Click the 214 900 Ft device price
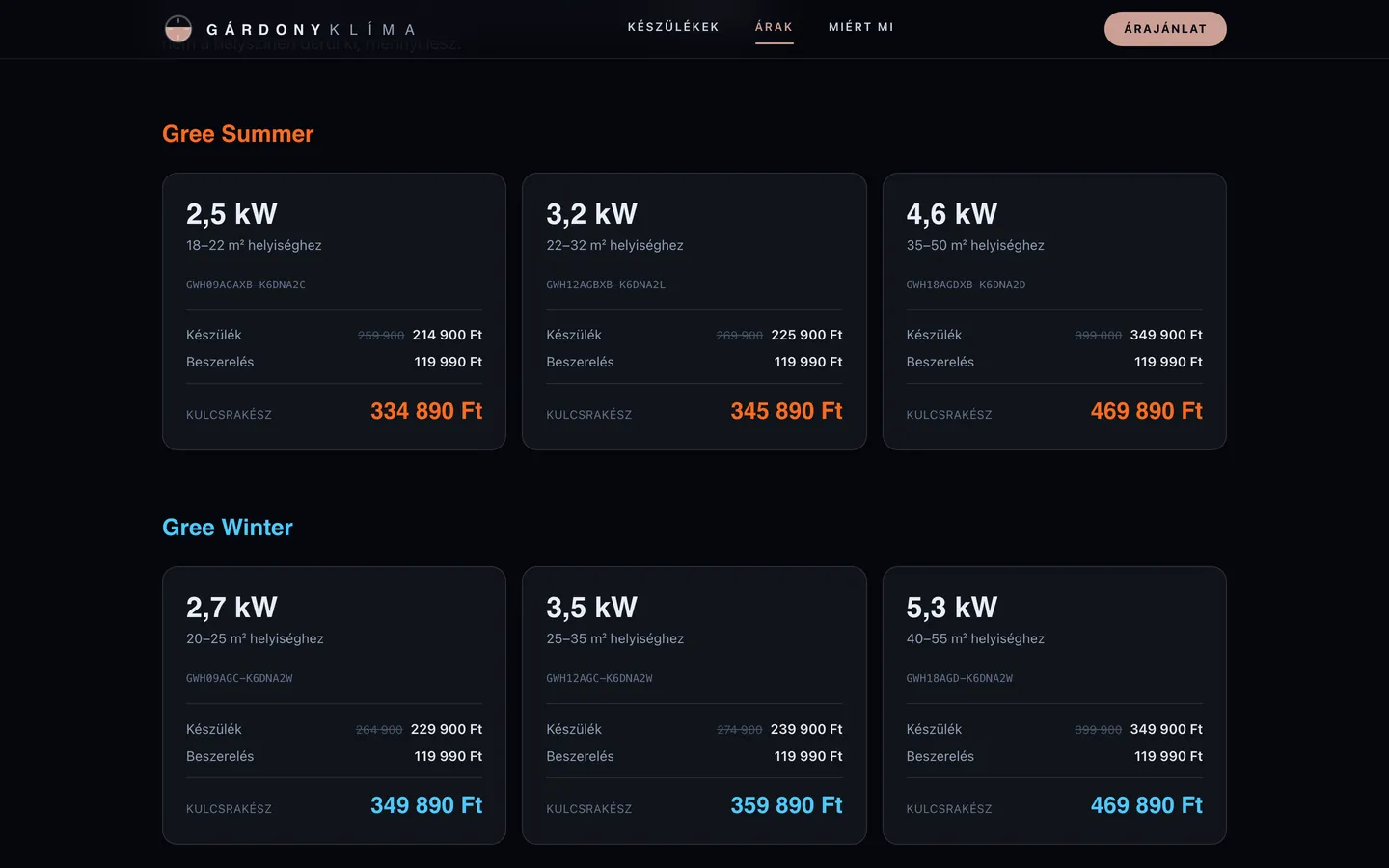 [x=448, y=335]
